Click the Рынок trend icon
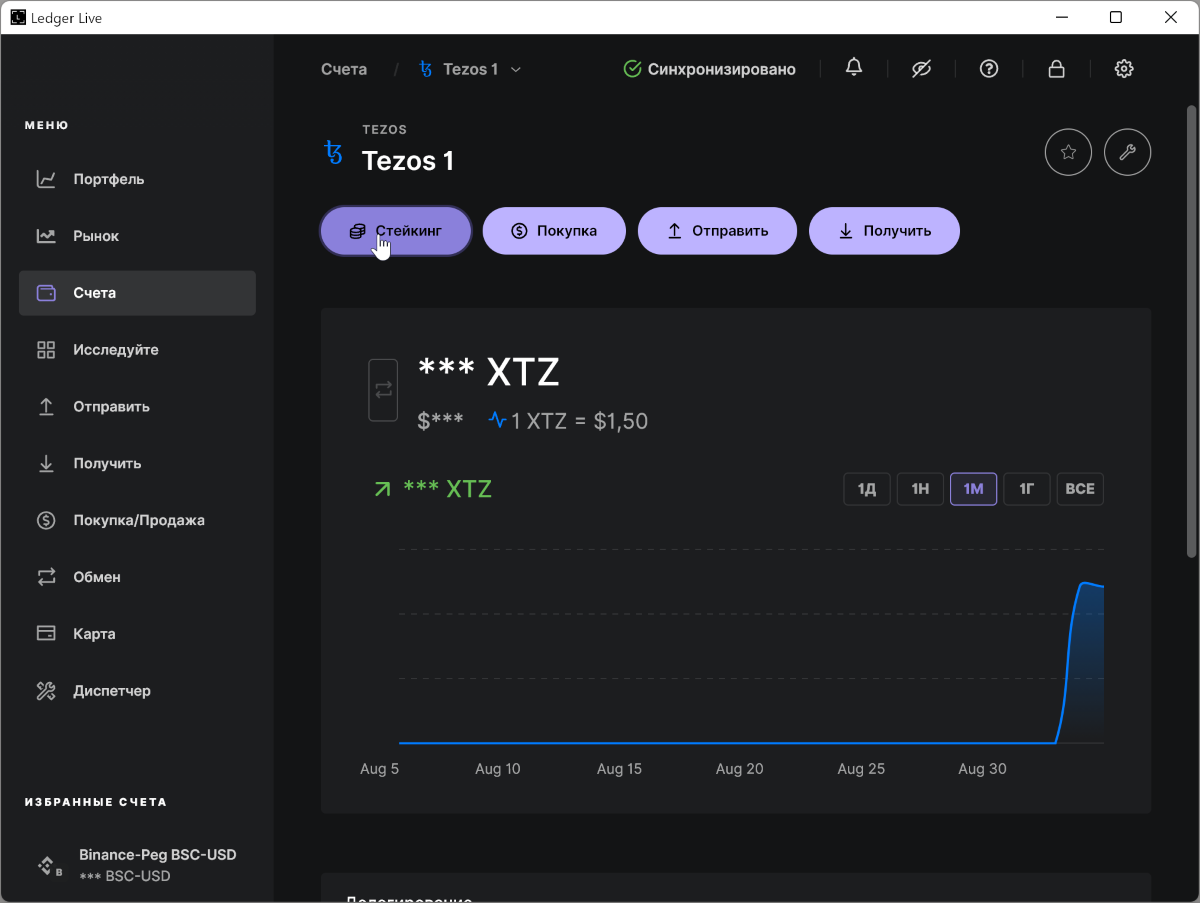 point(46,237)
